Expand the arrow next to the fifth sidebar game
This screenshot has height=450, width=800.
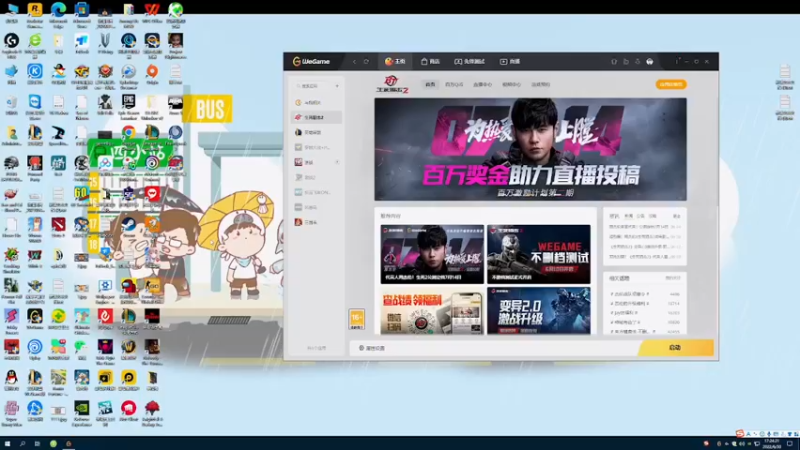[x=337, y=162]
